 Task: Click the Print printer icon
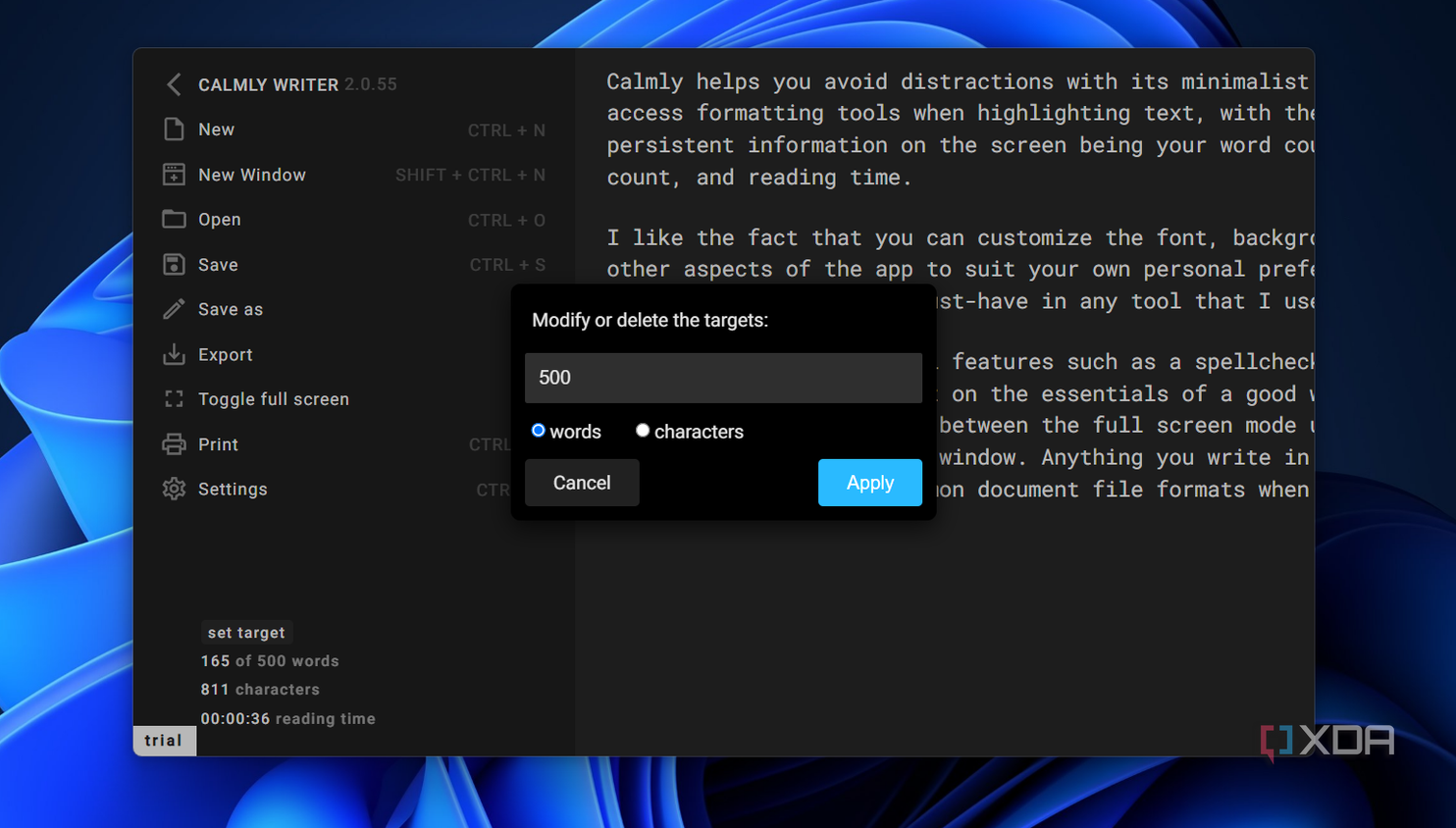click(x=174, y=444)
